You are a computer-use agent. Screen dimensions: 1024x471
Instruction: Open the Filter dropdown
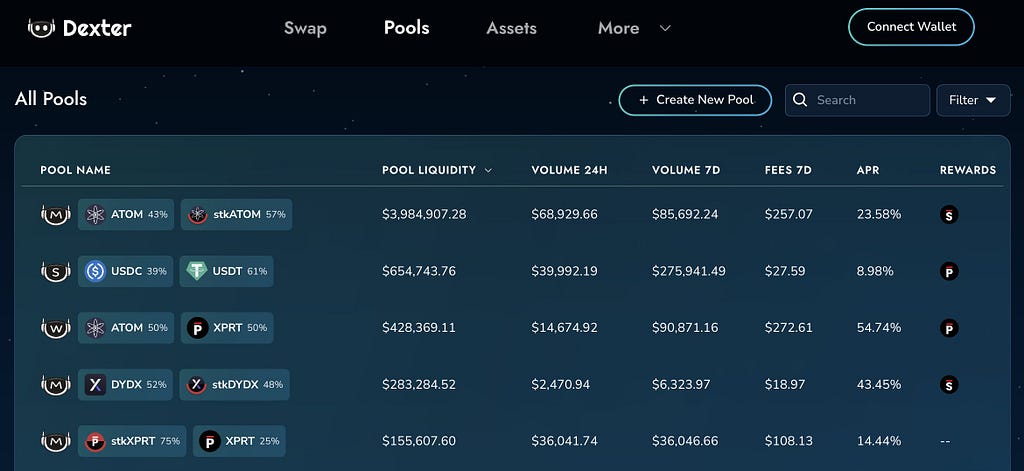pos(973,100)
